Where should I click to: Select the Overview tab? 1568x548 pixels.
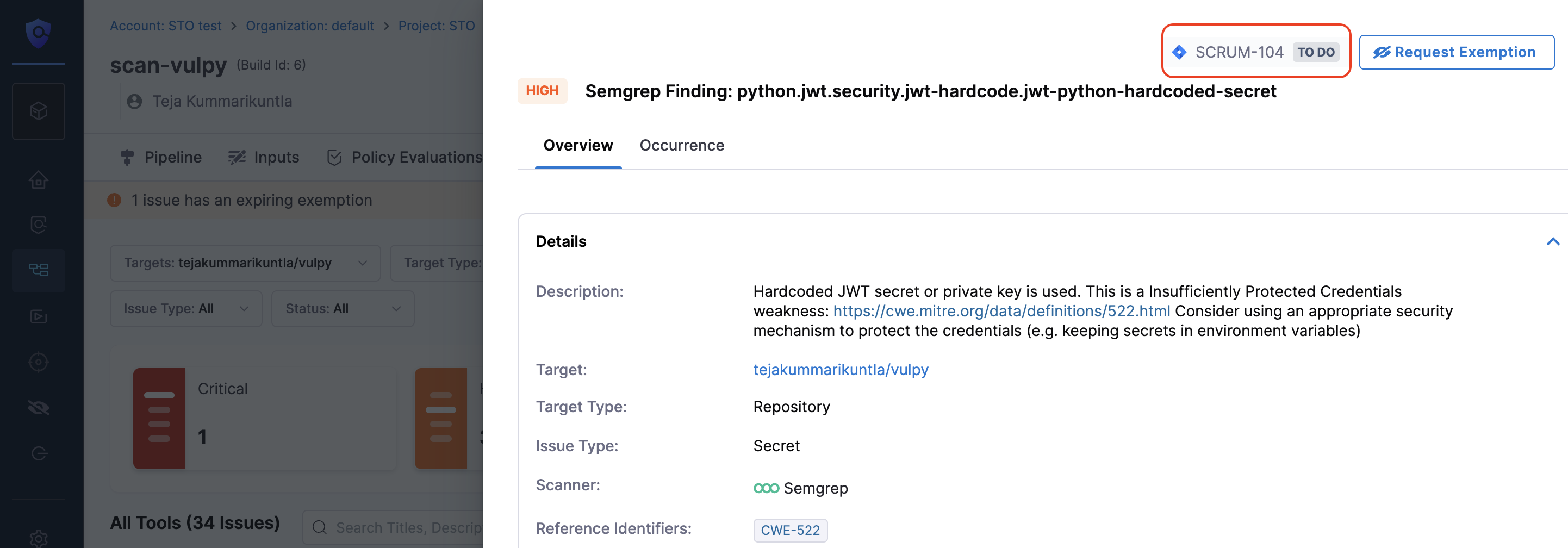[577, 146]
